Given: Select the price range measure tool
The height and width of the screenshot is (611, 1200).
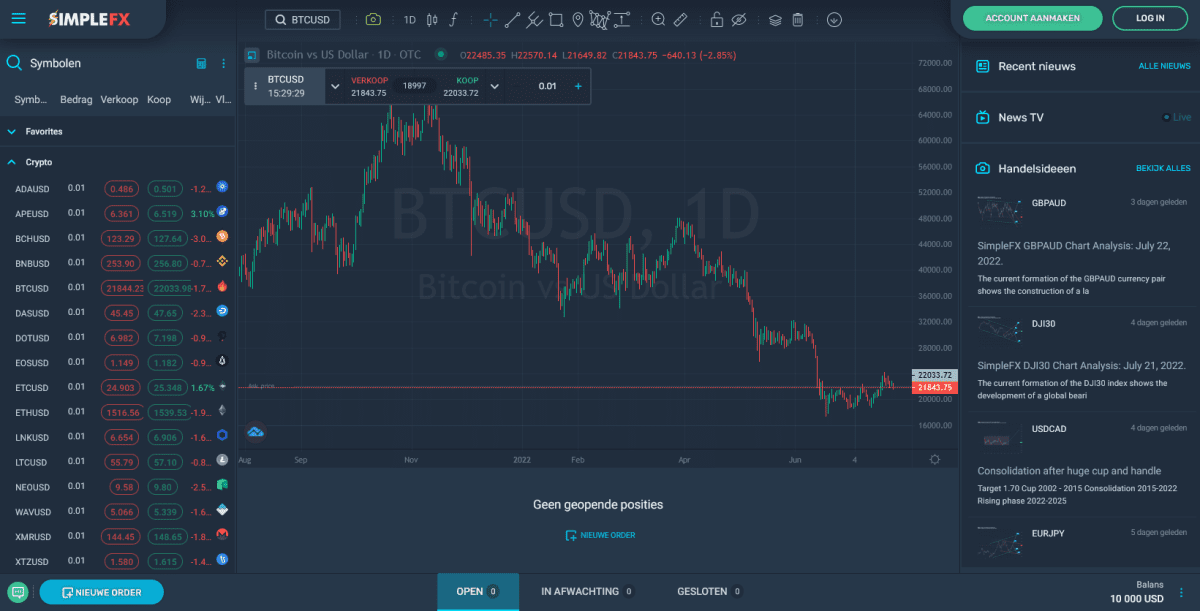Looking at the screenshot, I should [622, 19].
